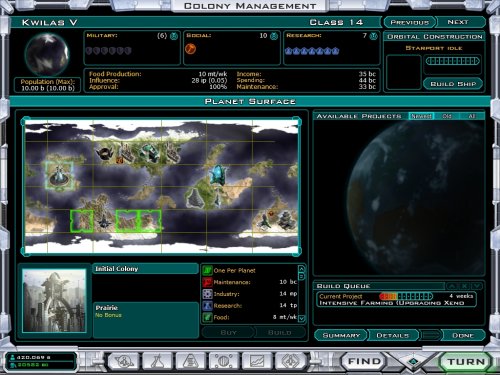Open the colony Summary

[341, 335]
